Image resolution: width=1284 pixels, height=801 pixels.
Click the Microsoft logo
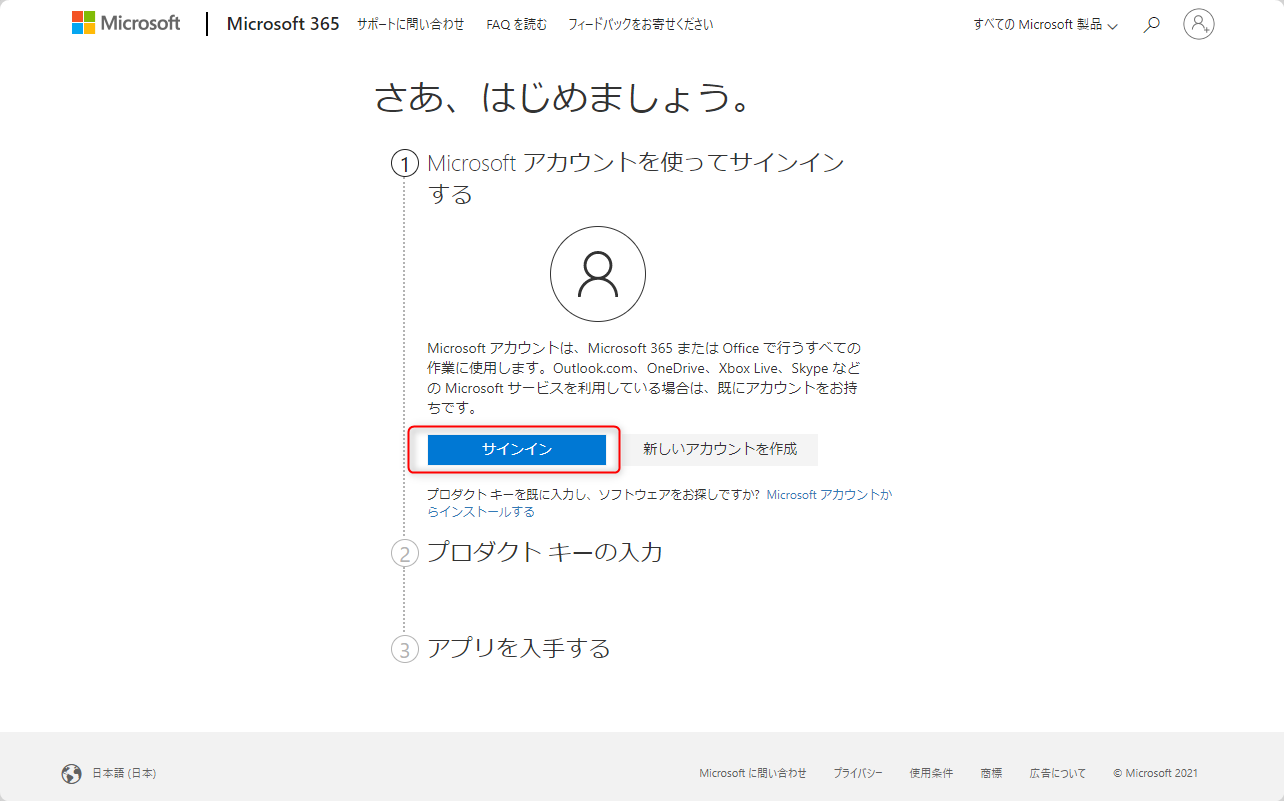[126, 23]
